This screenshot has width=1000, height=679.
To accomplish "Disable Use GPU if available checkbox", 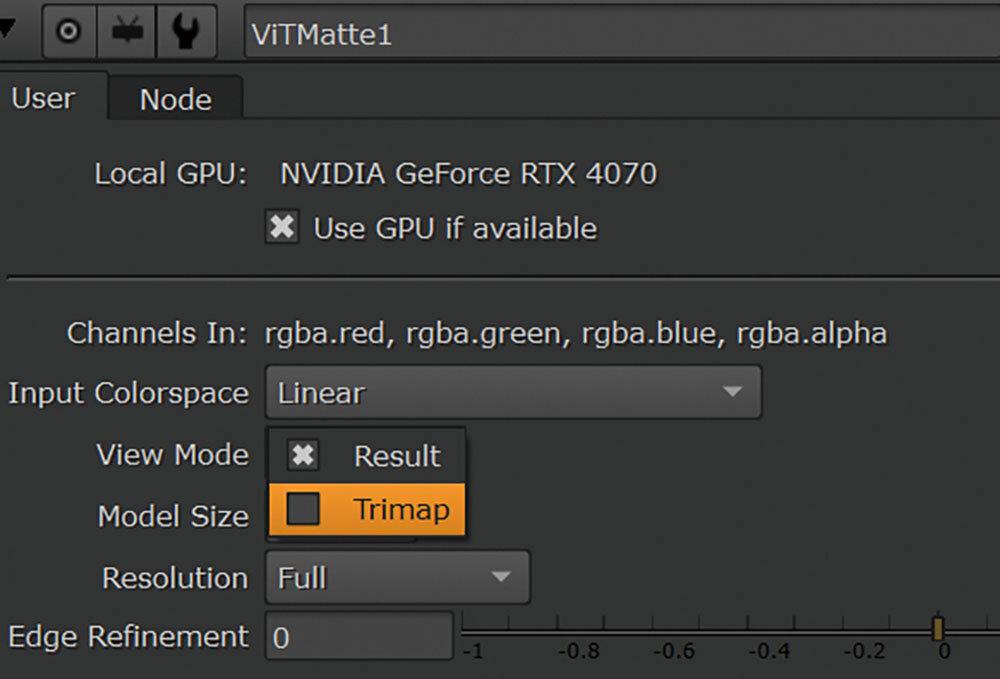I will pyautogui.click(x=283, y=228).
